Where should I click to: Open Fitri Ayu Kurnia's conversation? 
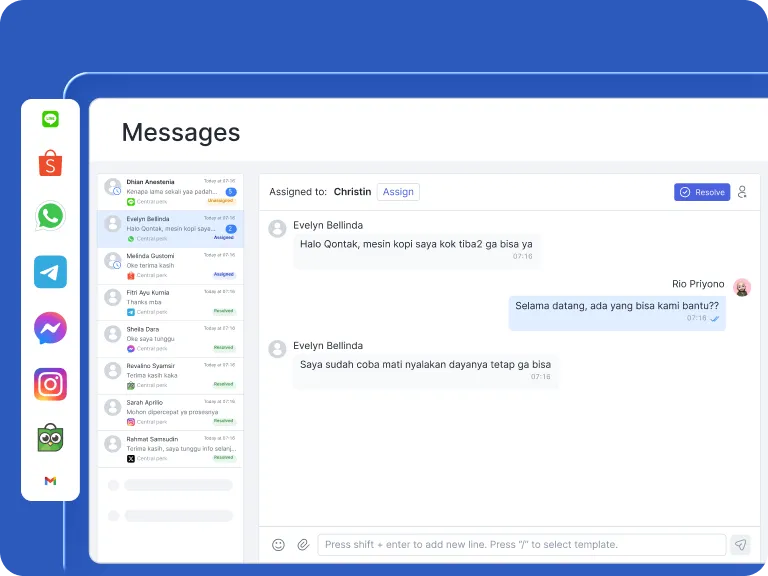170,302
